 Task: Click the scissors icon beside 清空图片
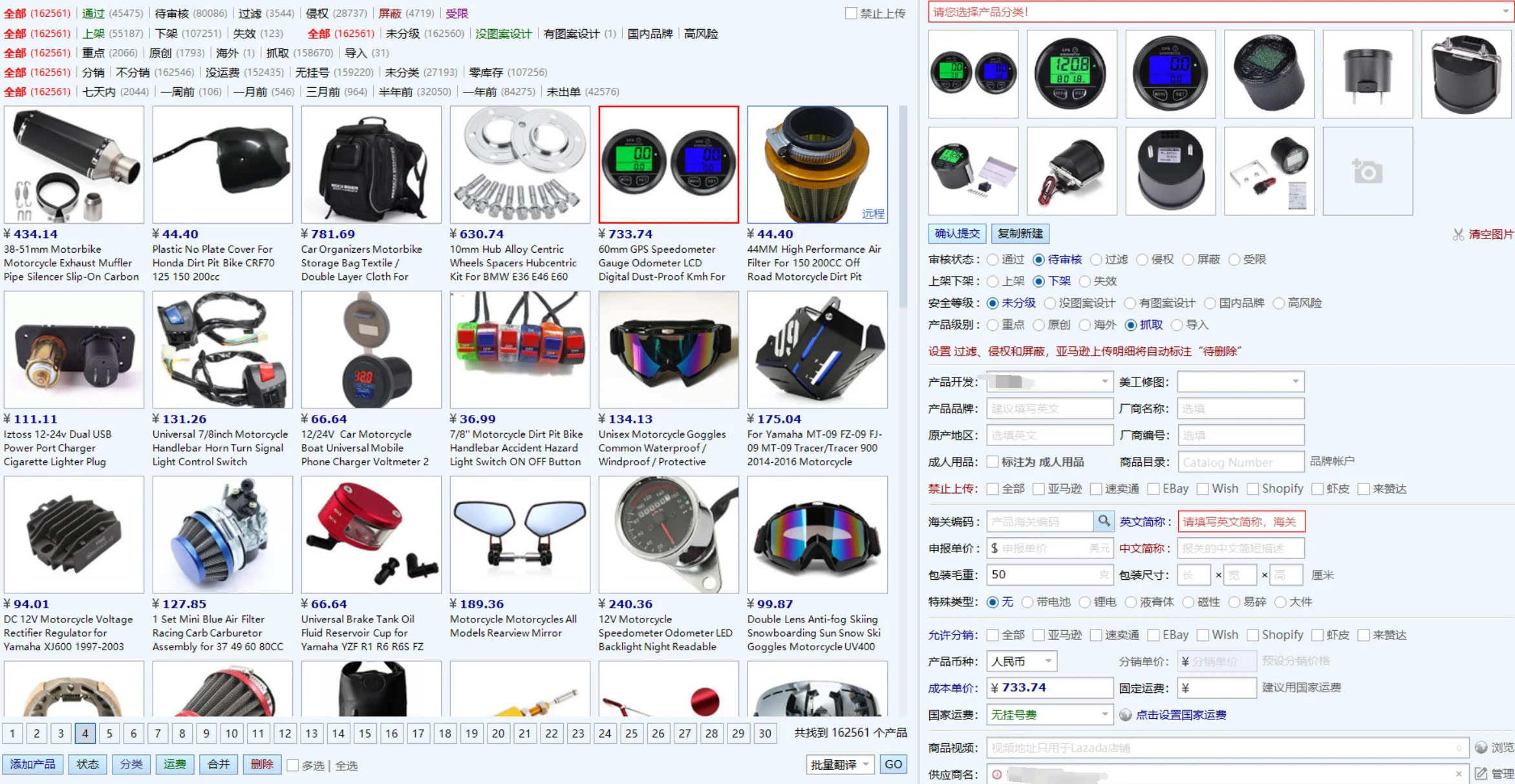point(1458,234)
